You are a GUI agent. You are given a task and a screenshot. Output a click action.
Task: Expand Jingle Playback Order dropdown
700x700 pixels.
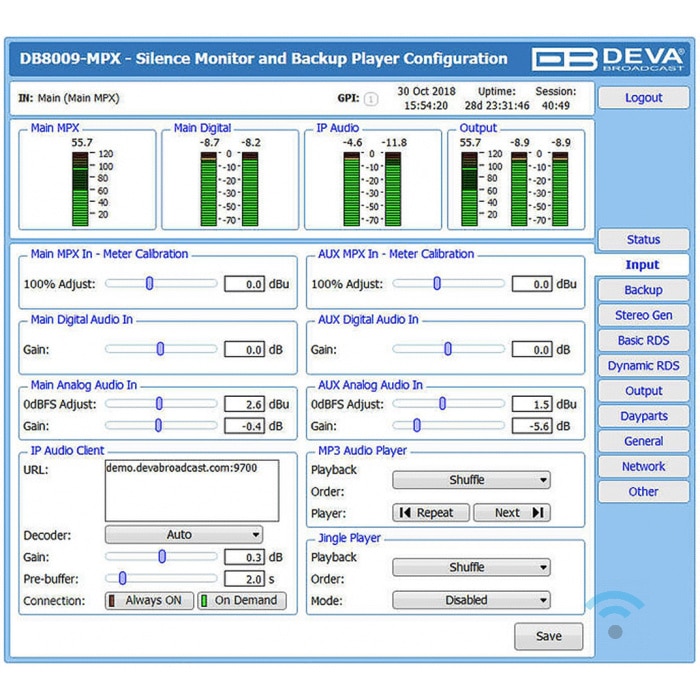pos(471,567)
